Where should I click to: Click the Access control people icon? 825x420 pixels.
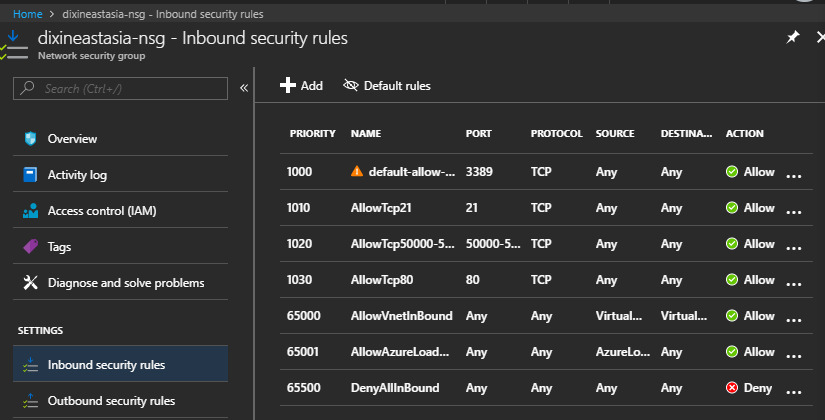31,211
